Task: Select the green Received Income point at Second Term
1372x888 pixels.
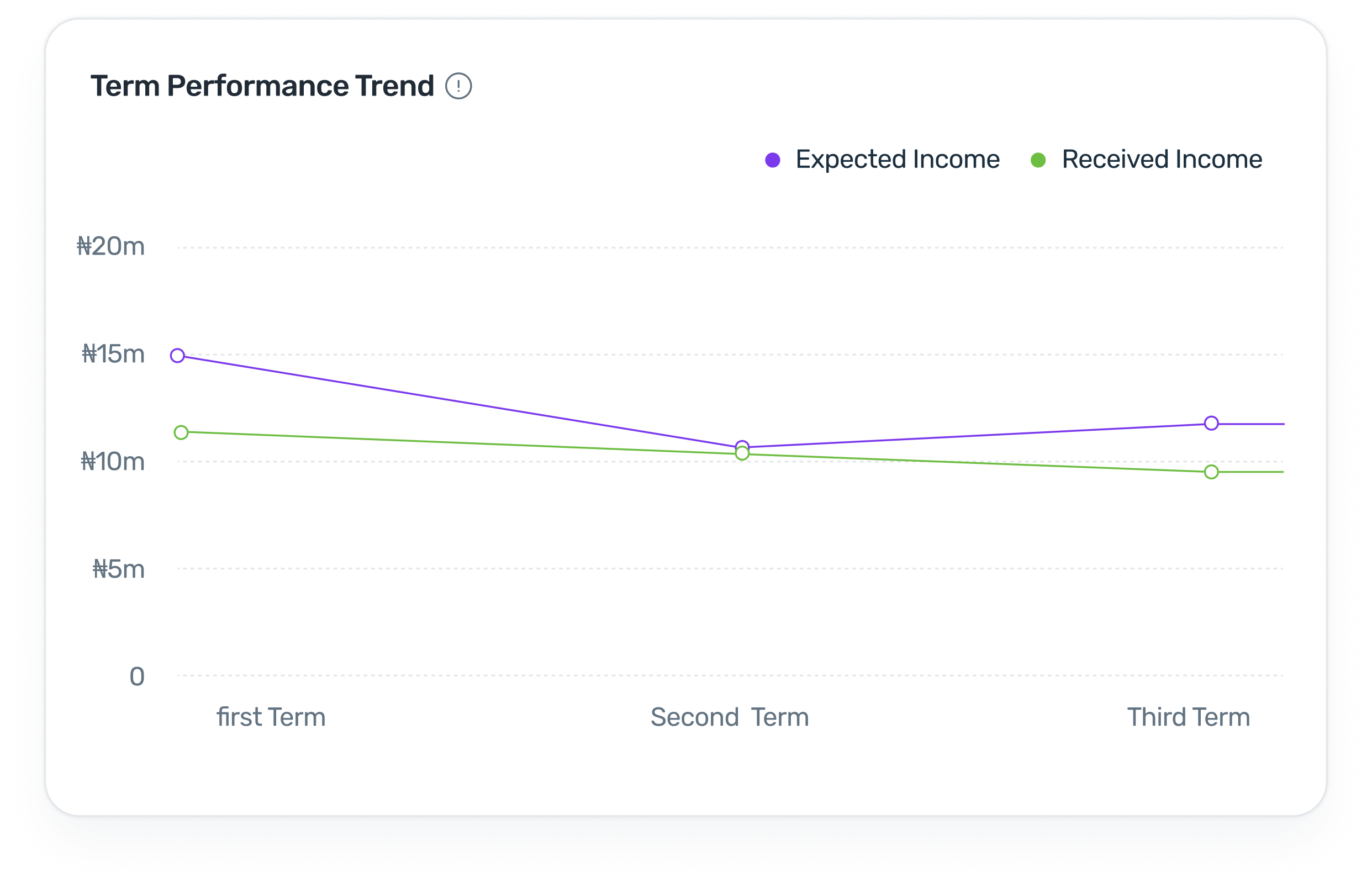Action: 742,454
